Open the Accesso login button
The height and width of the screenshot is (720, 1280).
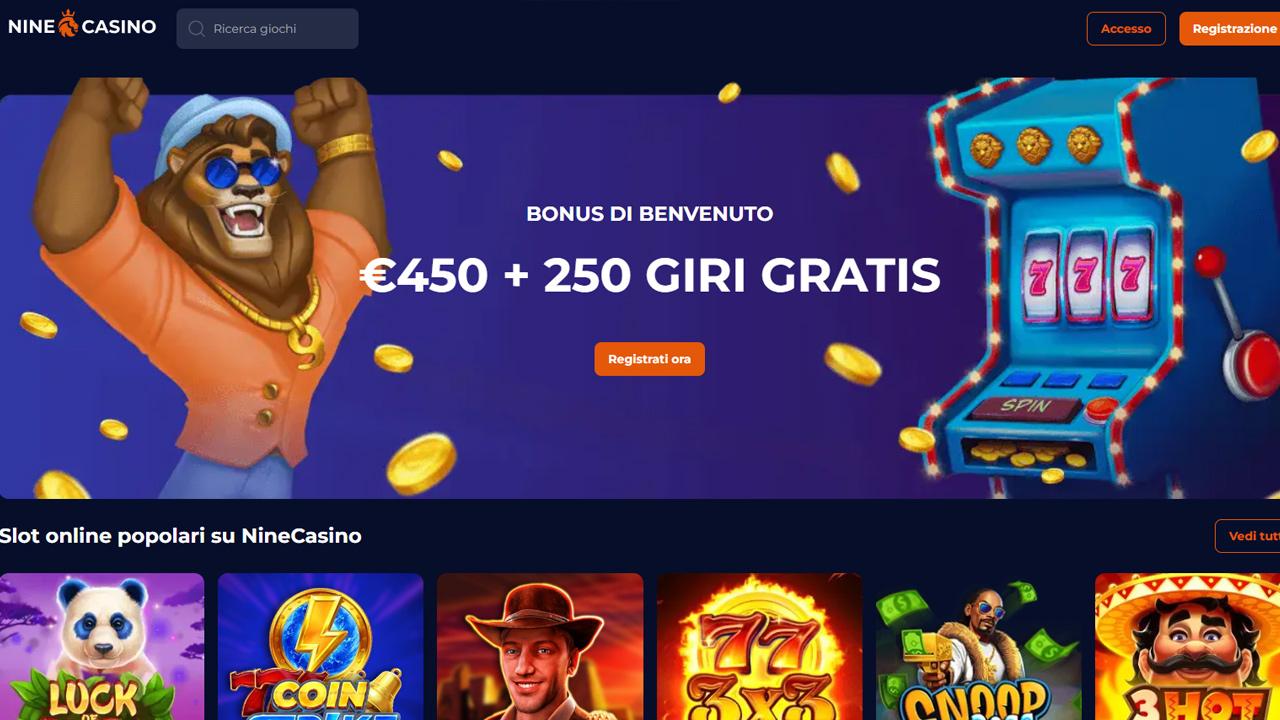click(x=1126, y=29)
